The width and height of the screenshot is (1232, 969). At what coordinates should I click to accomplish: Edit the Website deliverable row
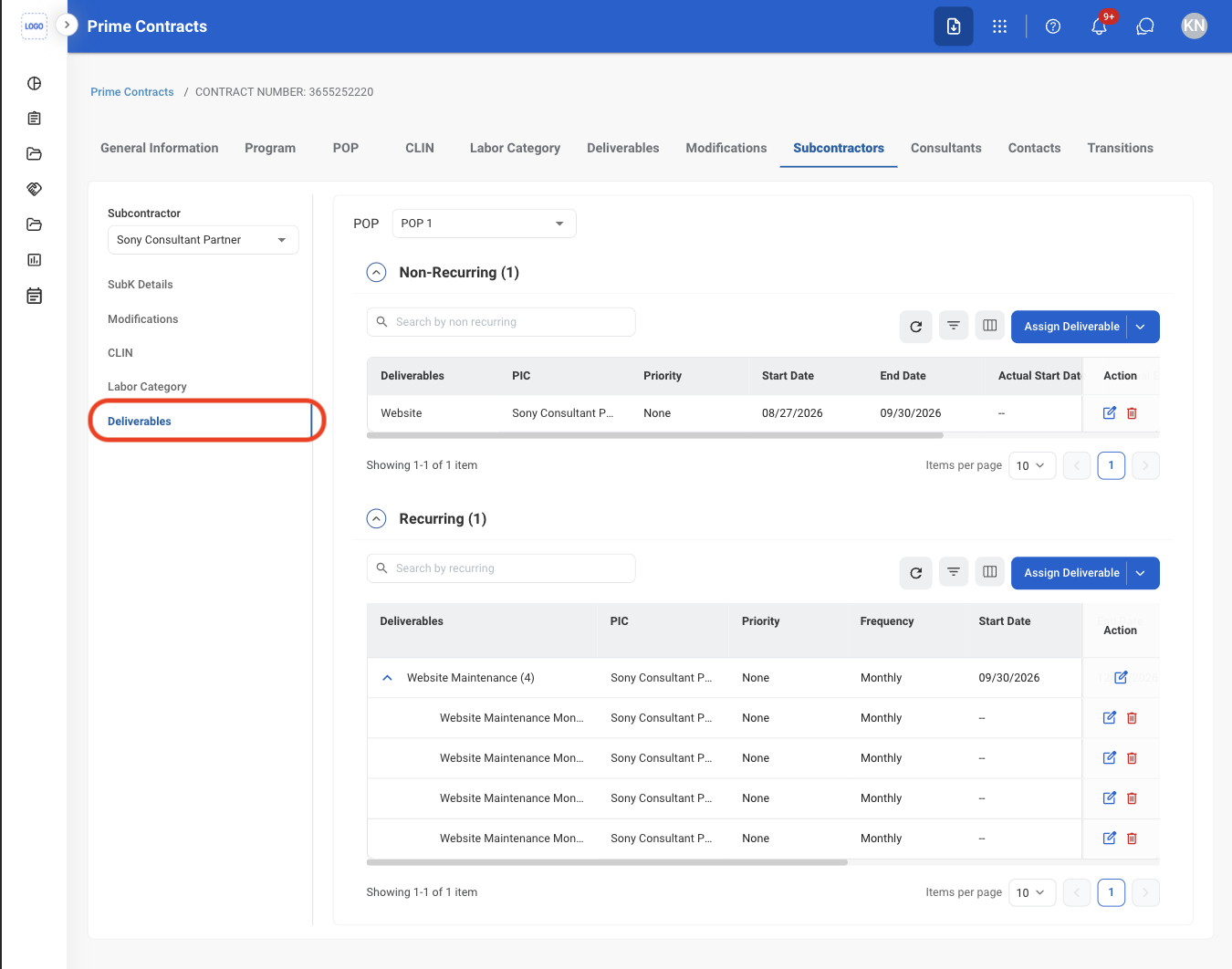pos(1110,413)
